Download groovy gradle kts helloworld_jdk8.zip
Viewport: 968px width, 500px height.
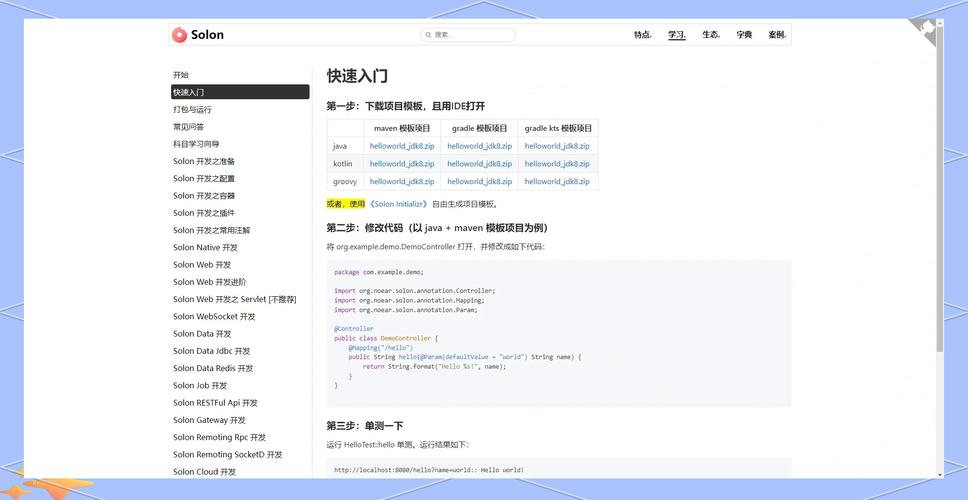557,181
